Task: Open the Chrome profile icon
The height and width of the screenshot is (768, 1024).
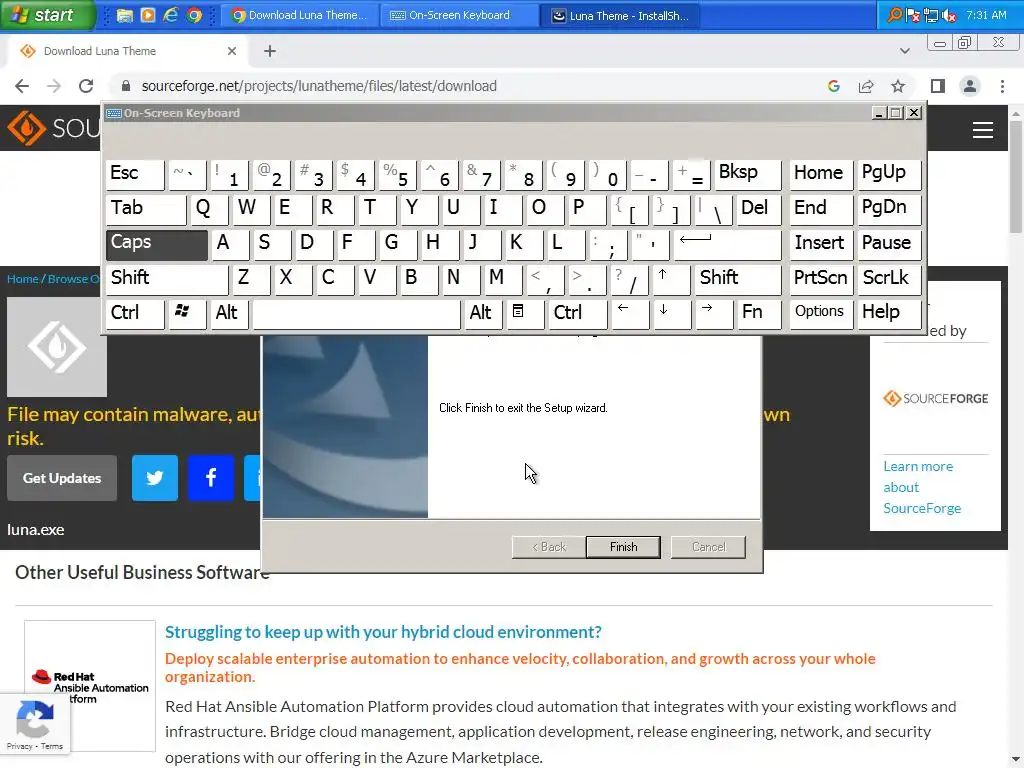Action: (x=970, y=86)
